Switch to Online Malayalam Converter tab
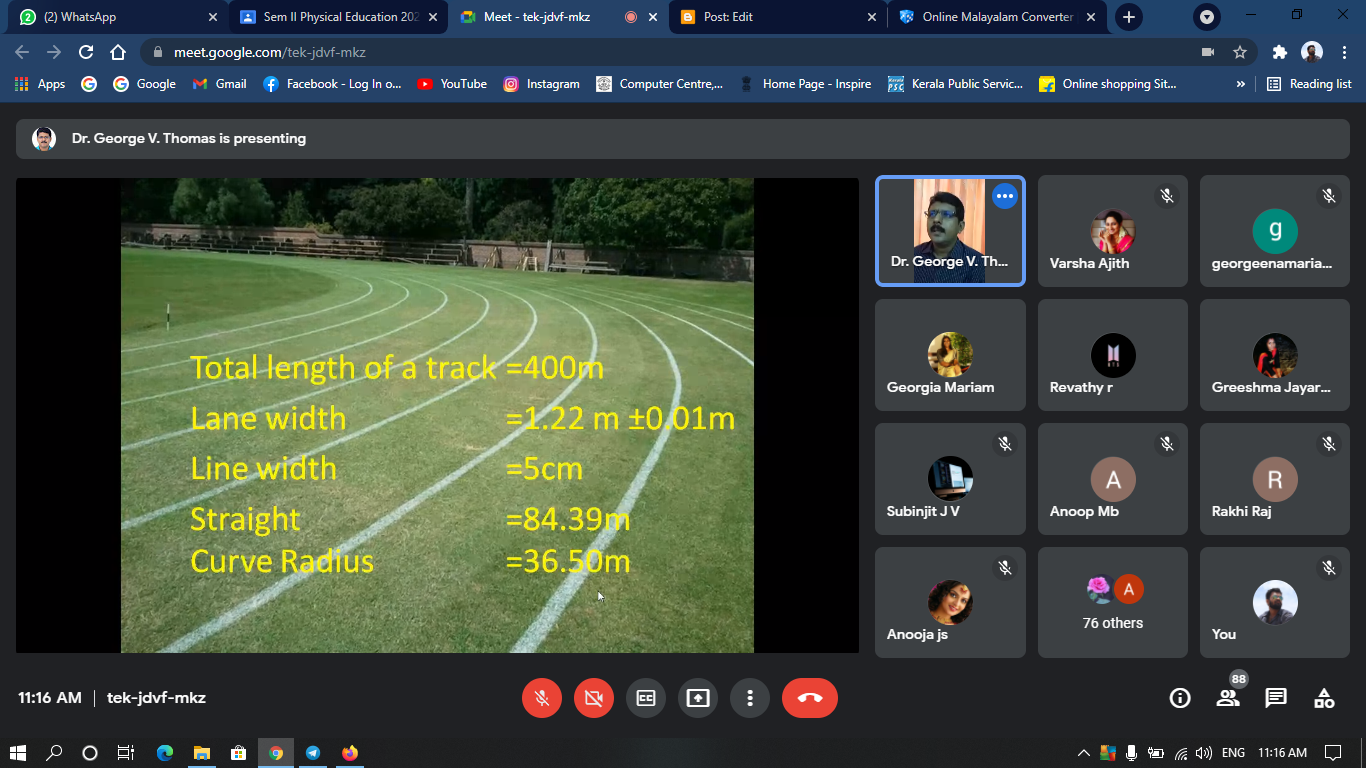1366x768 pixels. coord(996,17)
